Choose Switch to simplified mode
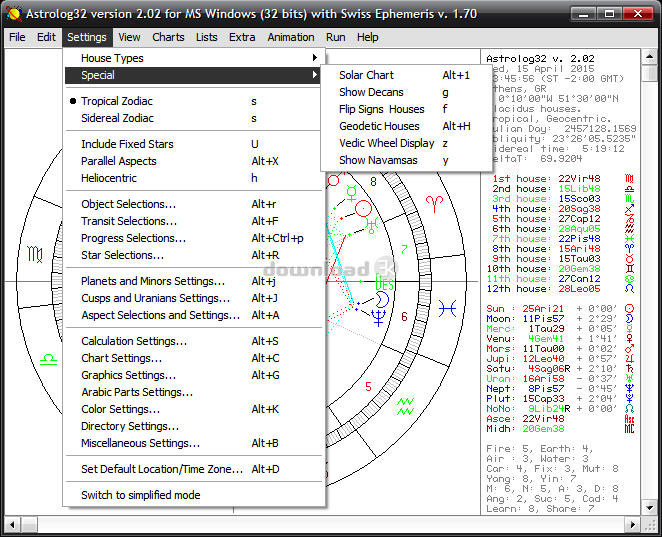This screenshot has height=537, width=662. 193,495
